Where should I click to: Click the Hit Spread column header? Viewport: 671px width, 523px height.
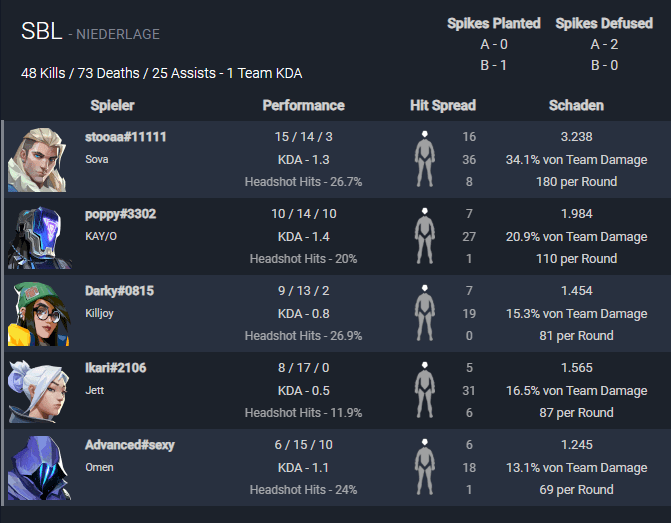tap(443, 105)
